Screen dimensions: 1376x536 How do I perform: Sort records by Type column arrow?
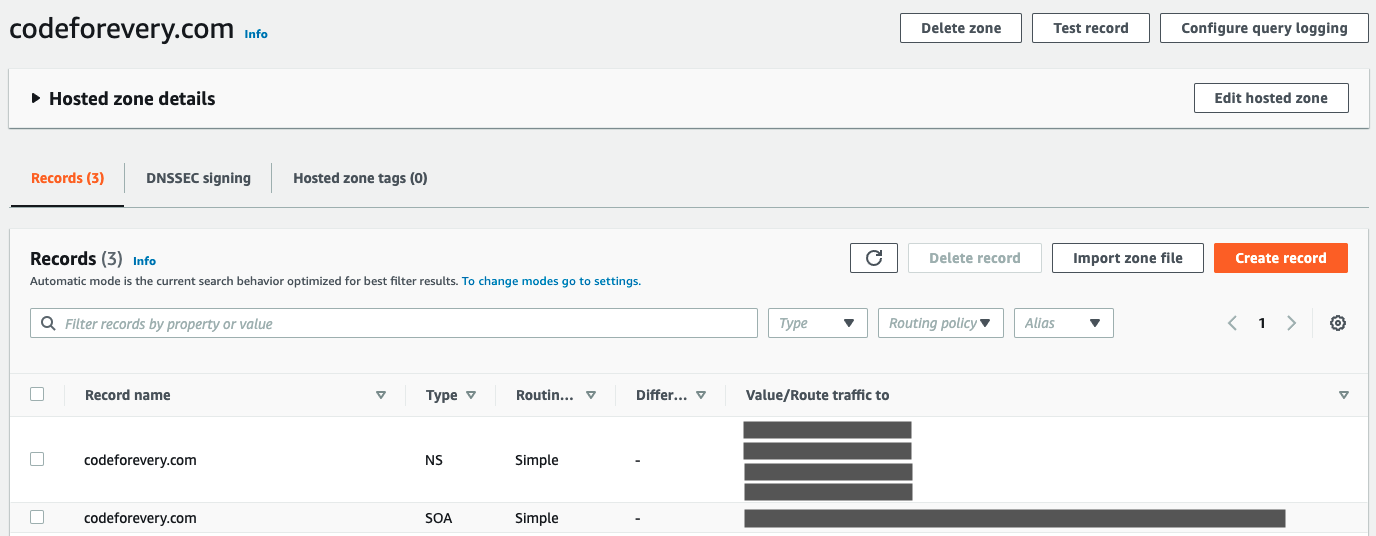point(471,395)
